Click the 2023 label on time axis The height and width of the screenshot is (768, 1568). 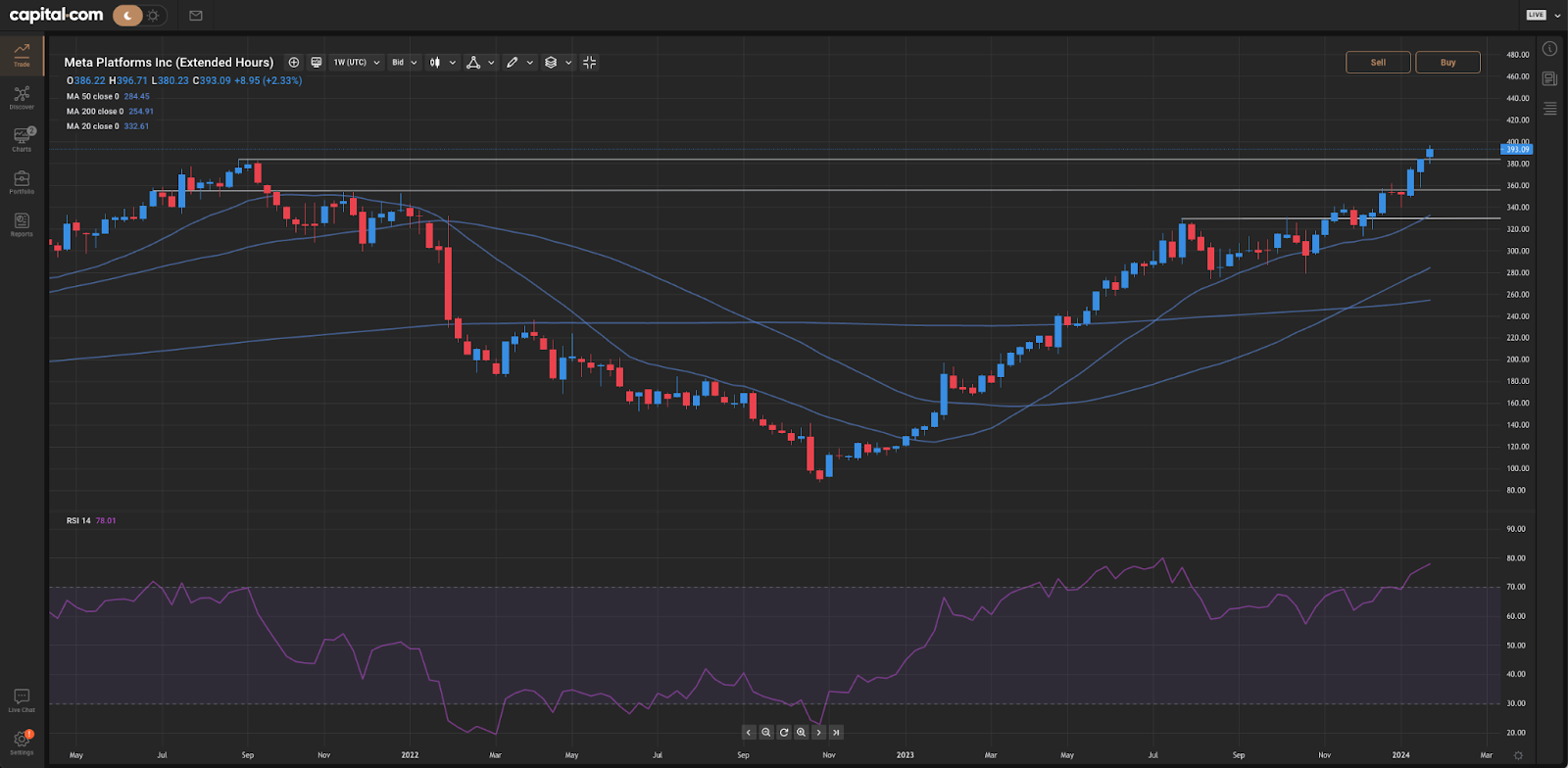point(905,755)
